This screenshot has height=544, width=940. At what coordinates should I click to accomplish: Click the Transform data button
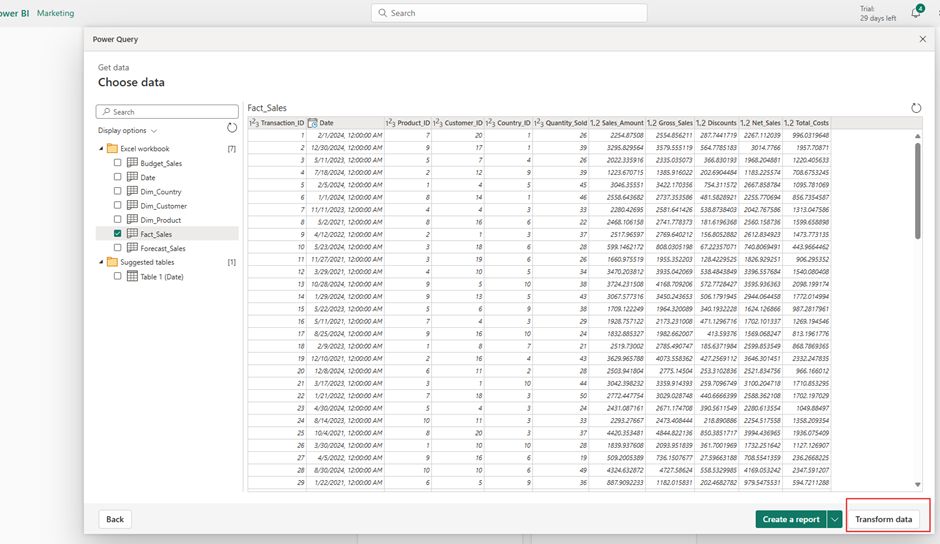883,519
